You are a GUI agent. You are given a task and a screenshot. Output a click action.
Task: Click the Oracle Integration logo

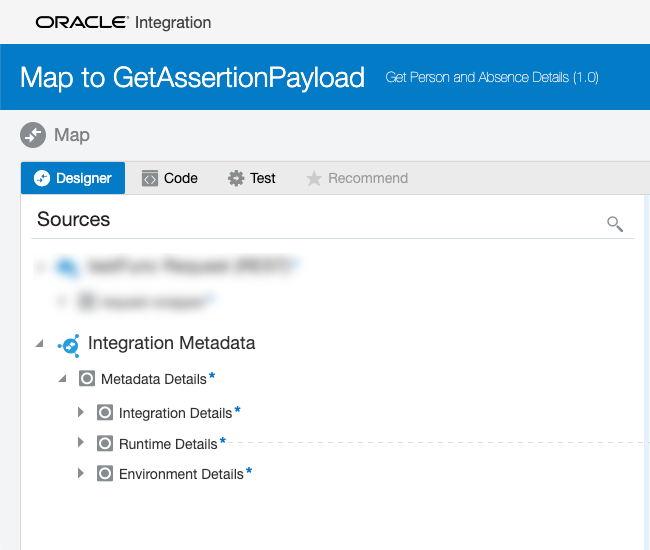[x=123, y=22]
